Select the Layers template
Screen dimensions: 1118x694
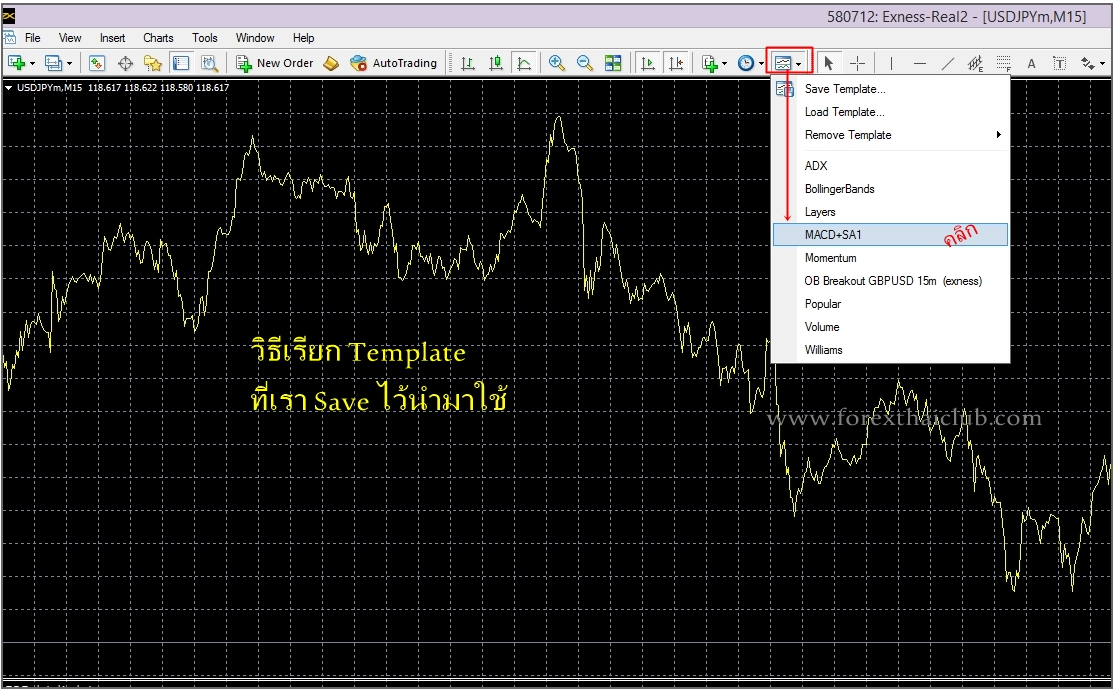tap(891, 212)
